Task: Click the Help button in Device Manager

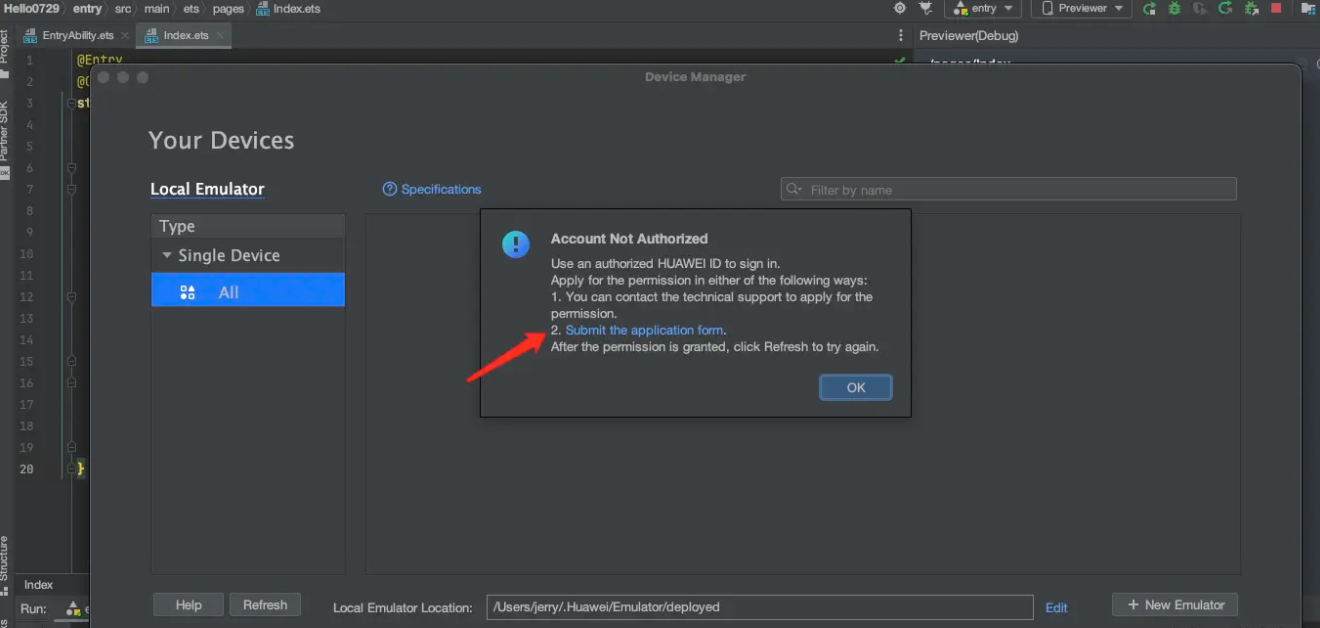Action: pyautogui.click(x=188, y=605)
